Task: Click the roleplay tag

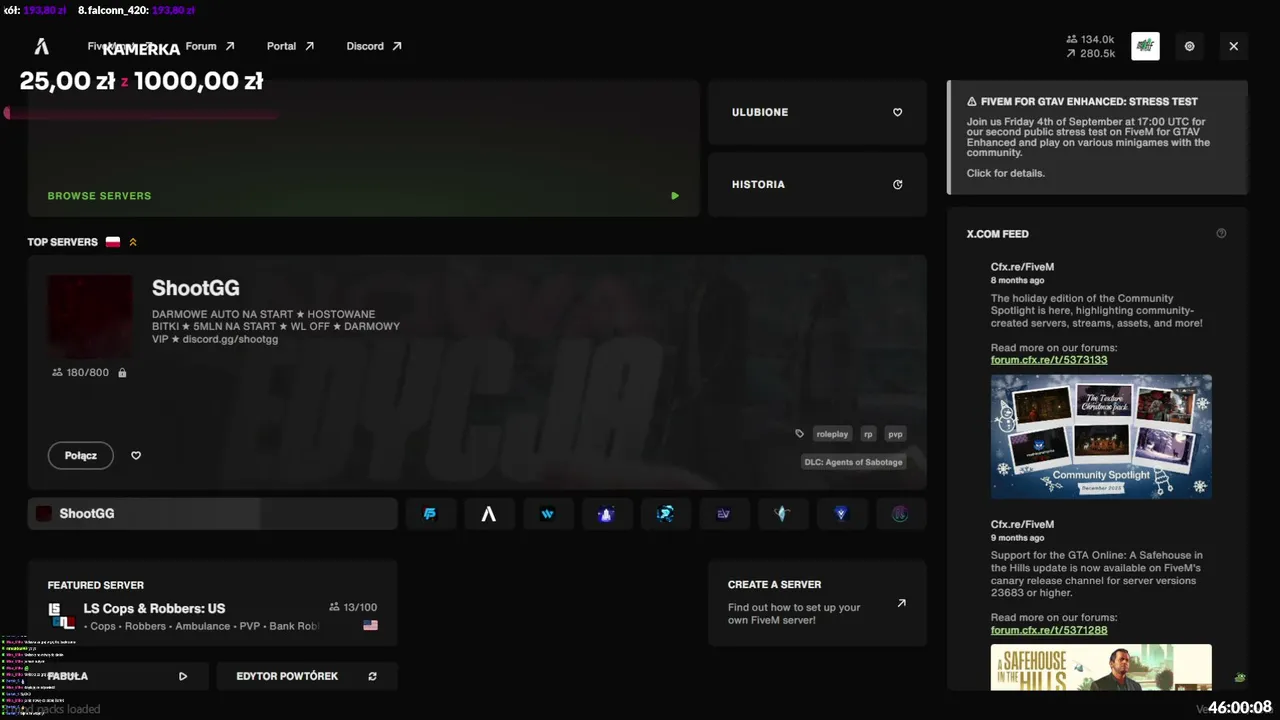Action: 832,434
